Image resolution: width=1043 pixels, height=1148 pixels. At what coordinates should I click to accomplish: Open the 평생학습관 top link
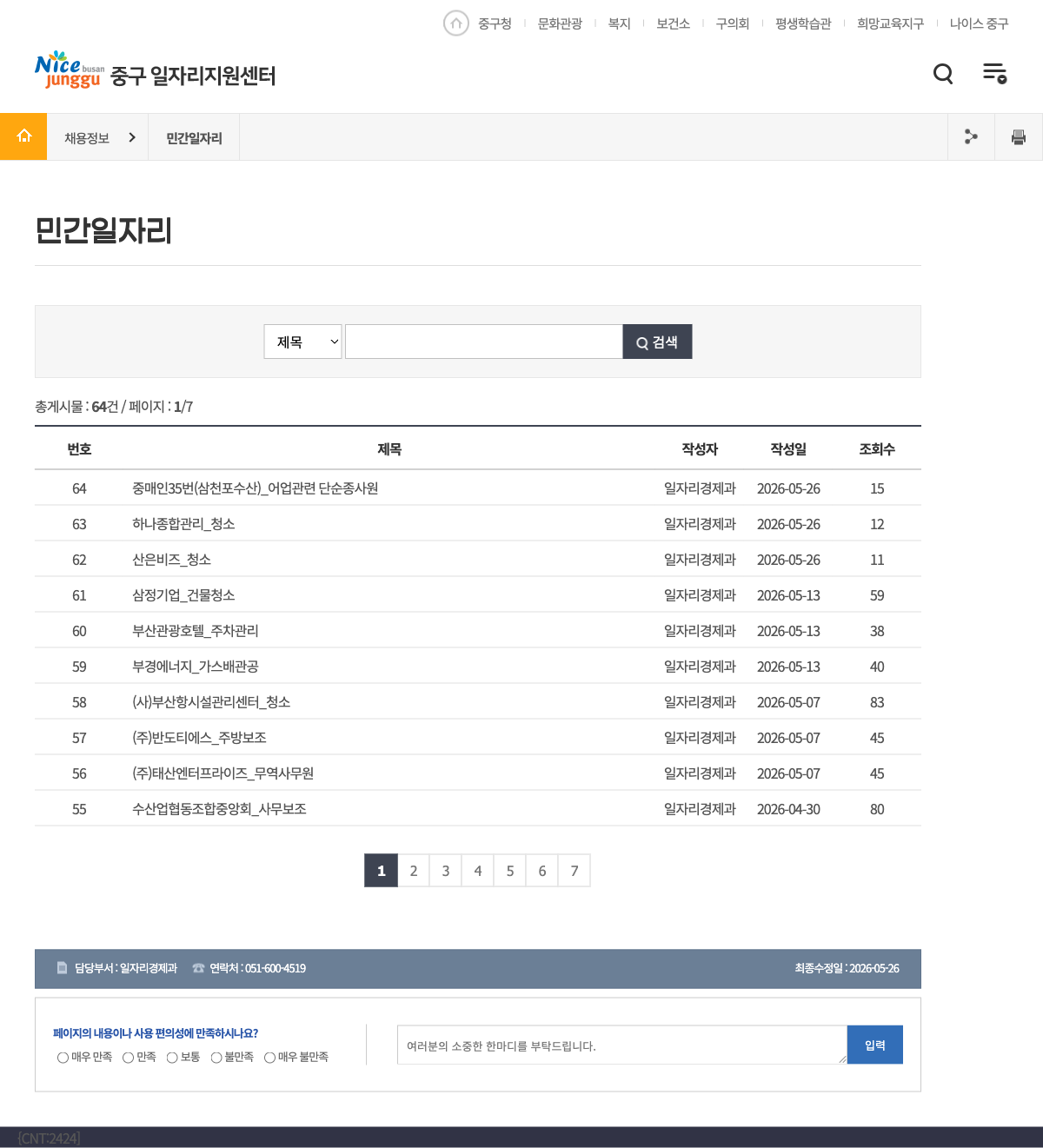(x=803, y=23)
